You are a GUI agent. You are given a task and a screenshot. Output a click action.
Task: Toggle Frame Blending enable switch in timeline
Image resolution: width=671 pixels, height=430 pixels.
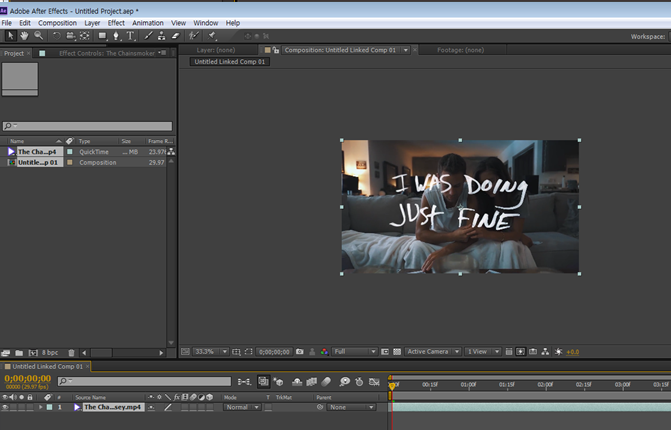tap(312, 382)
